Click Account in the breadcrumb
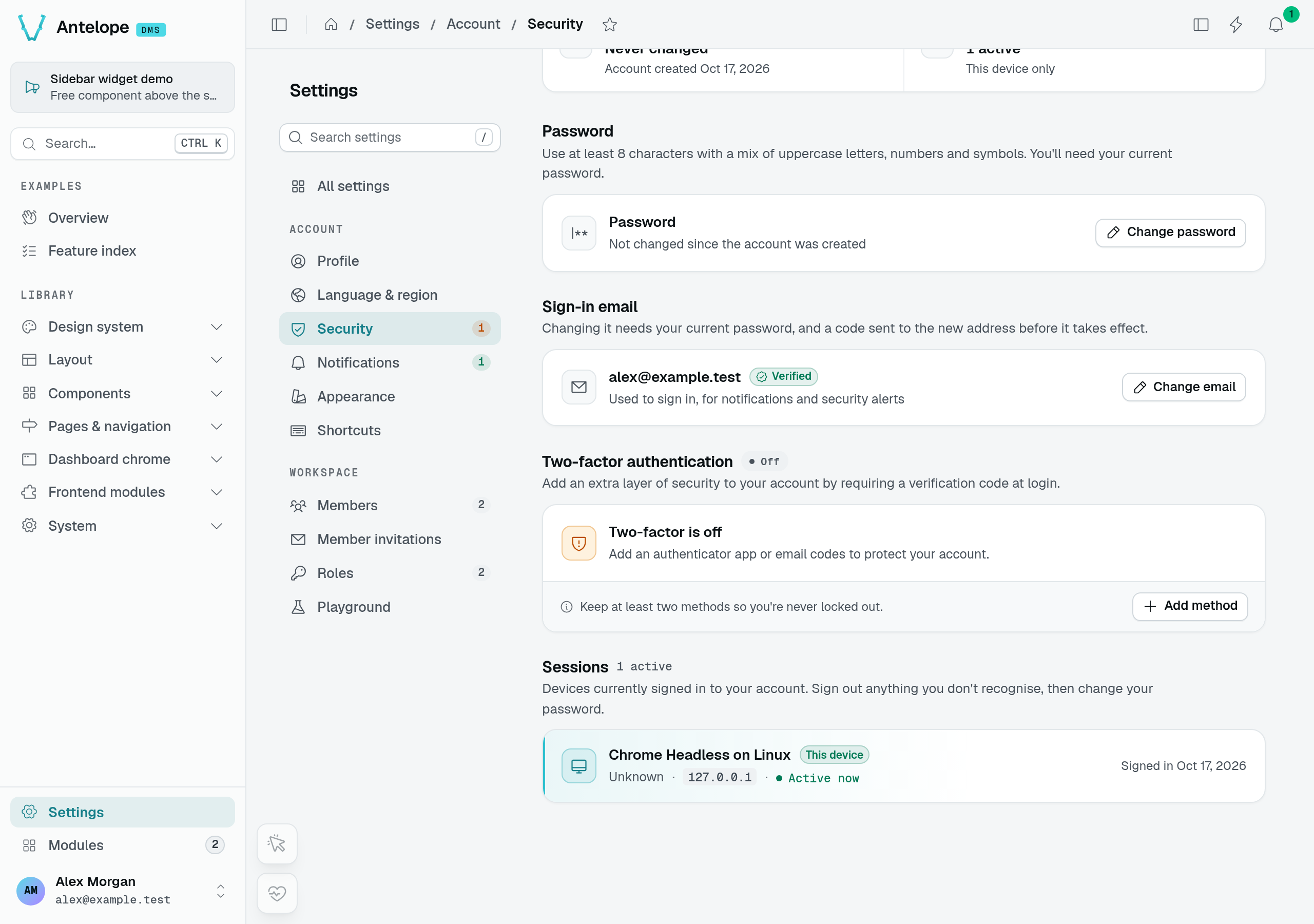 point(473,24)
